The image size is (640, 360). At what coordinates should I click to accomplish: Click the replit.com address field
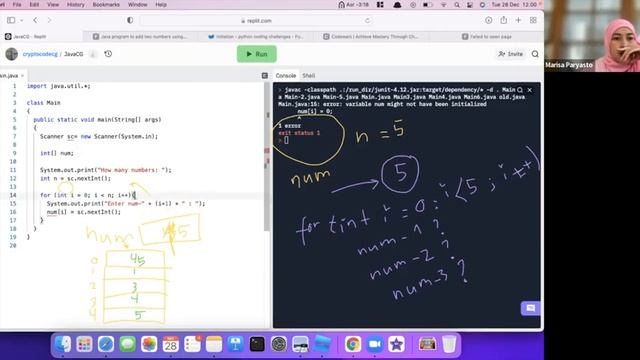pyautogui.click(x=256, y=20)
